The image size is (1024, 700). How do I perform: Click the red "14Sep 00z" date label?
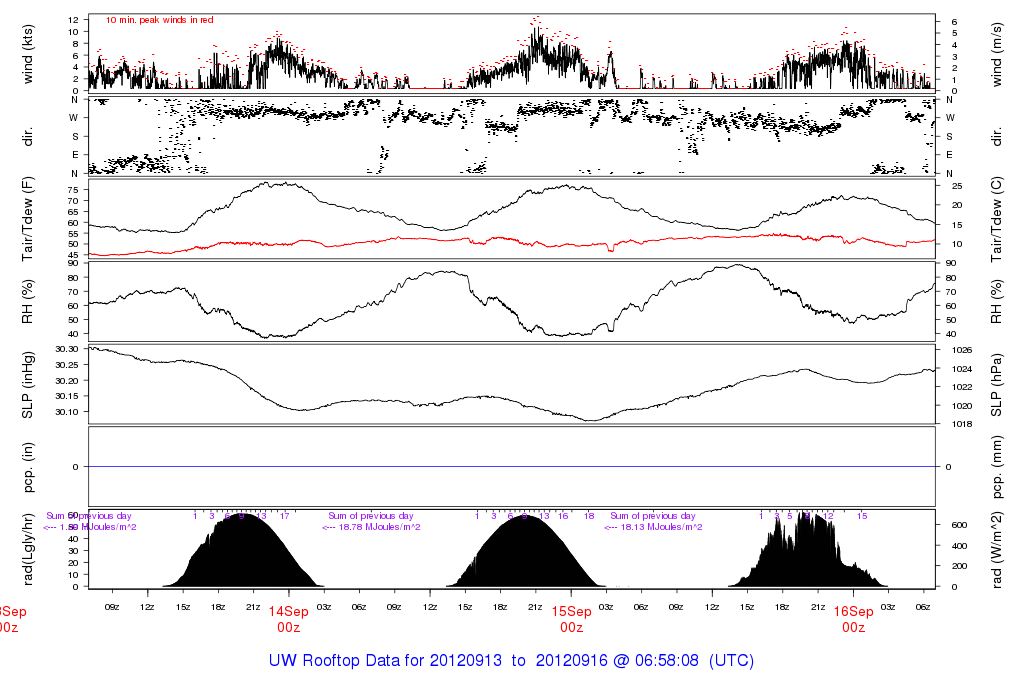tap(289, 619)
